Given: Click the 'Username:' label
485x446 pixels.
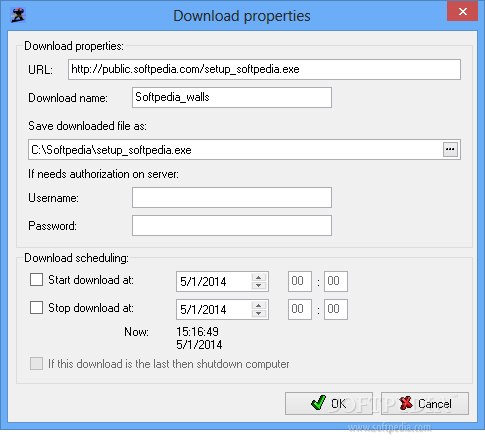Looking at the screenshot, I should pos(53,198).
